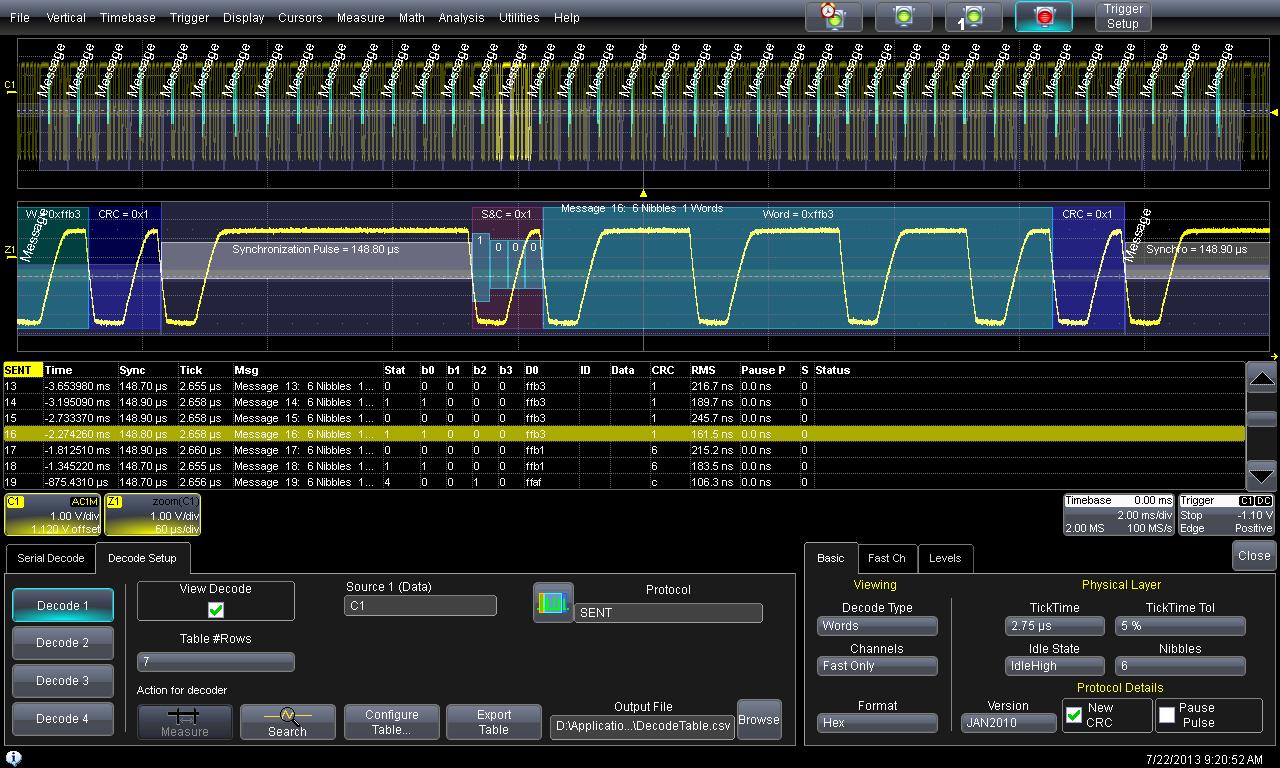
Task: Select the Decode 2 button
Action: pyautogui.click(x=63, y=643)
